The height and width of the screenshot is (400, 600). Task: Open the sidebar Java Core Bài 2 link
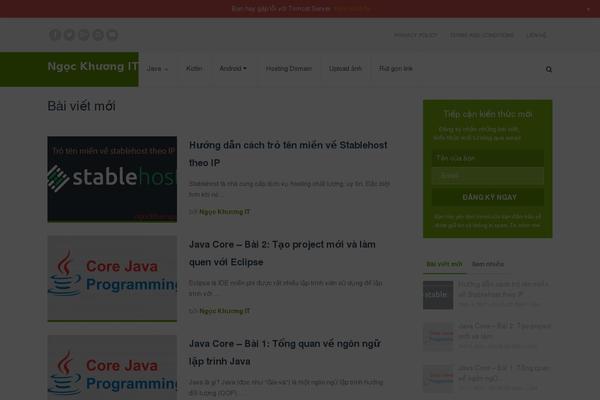pyautogui.click(x=505, y=331)
